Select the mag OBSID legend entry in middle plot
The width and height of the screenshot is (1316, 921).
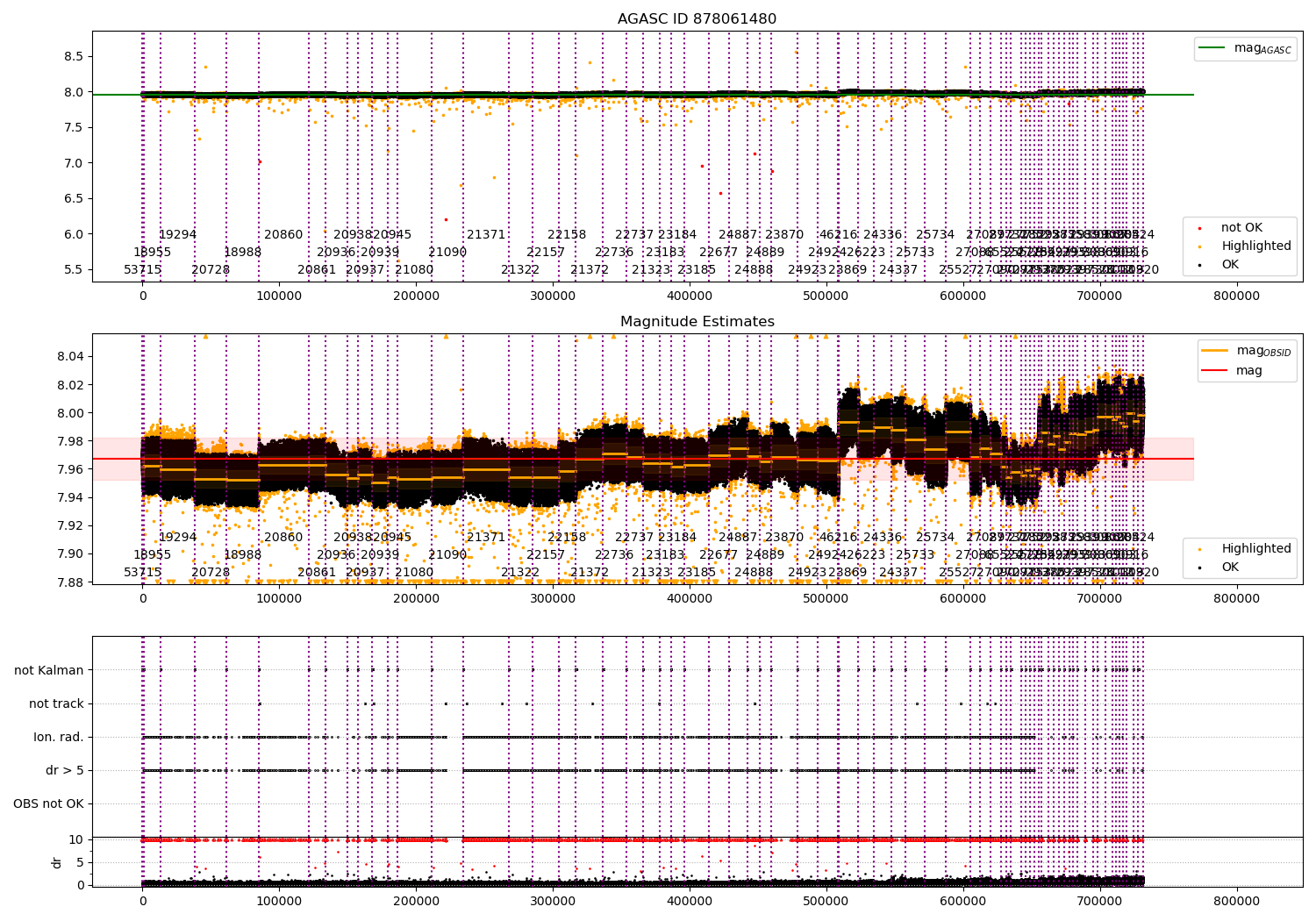coord(1263,351)
